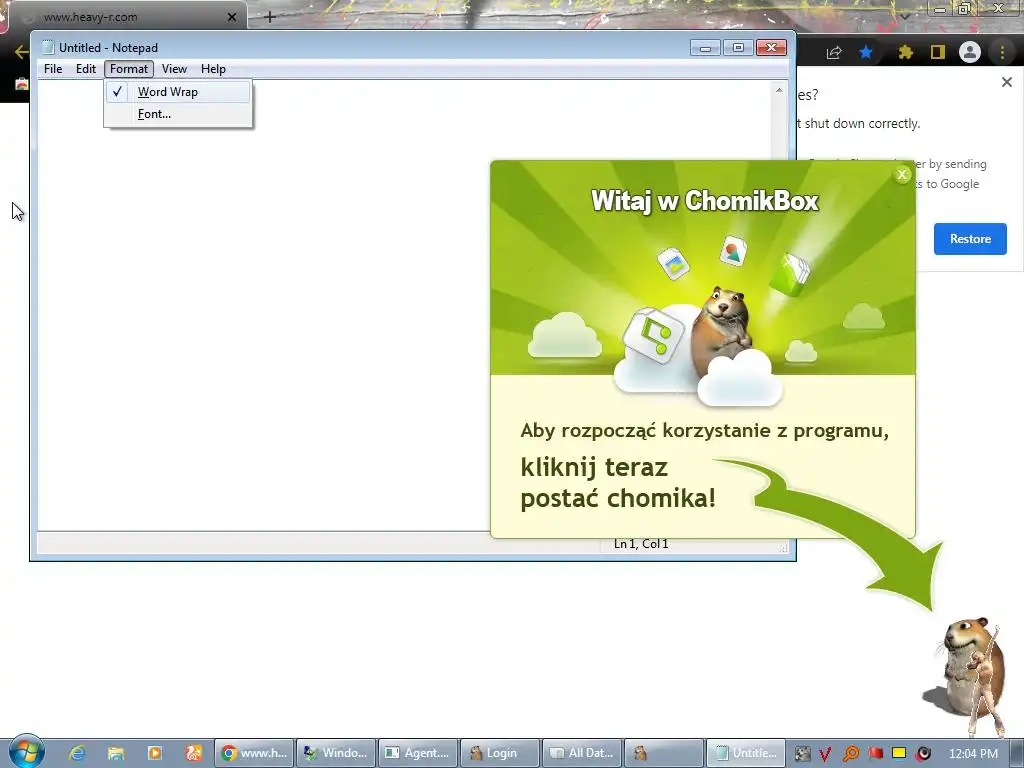Switch to Chrome www.h... taskbar button
Viewport: 1024px width, 768px height.
tap(254, 753)
